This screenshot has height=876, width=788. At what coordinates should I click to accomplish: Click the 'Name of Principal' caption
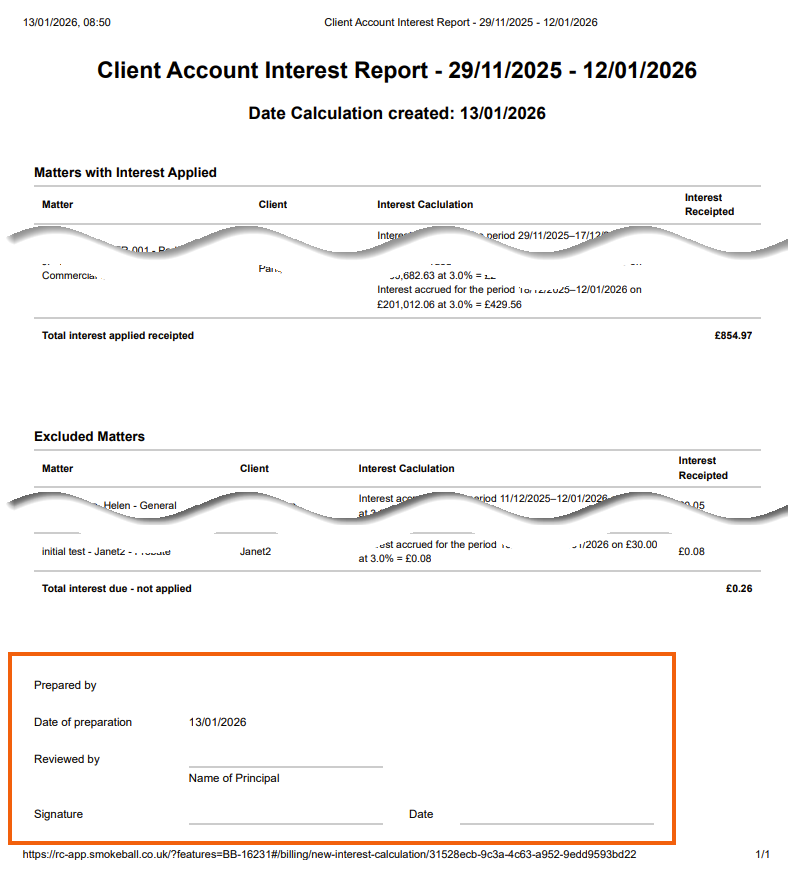pyautogui.click(x=234, y=778)
